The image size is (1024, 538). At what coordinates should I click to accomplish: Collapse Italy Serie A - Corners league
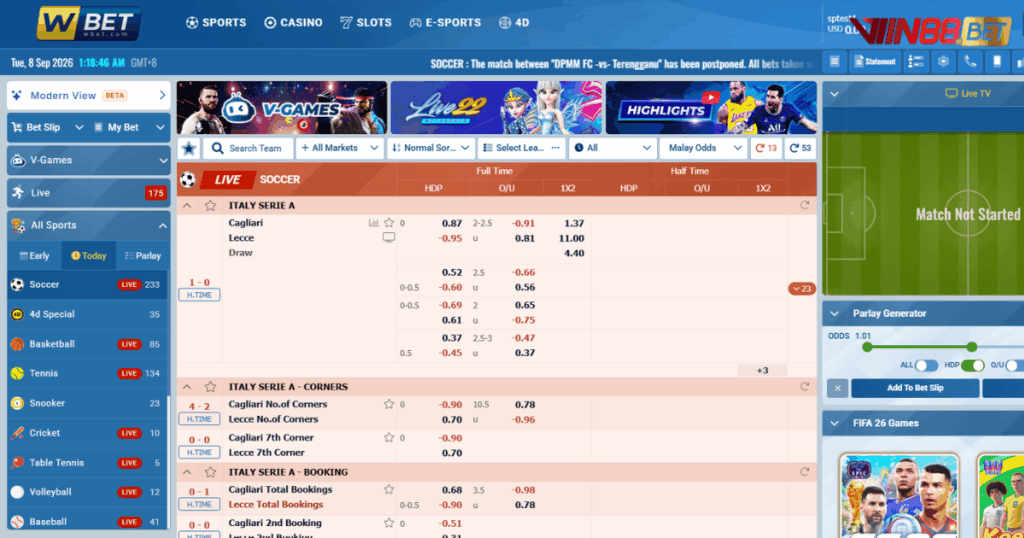click(187, 387)
